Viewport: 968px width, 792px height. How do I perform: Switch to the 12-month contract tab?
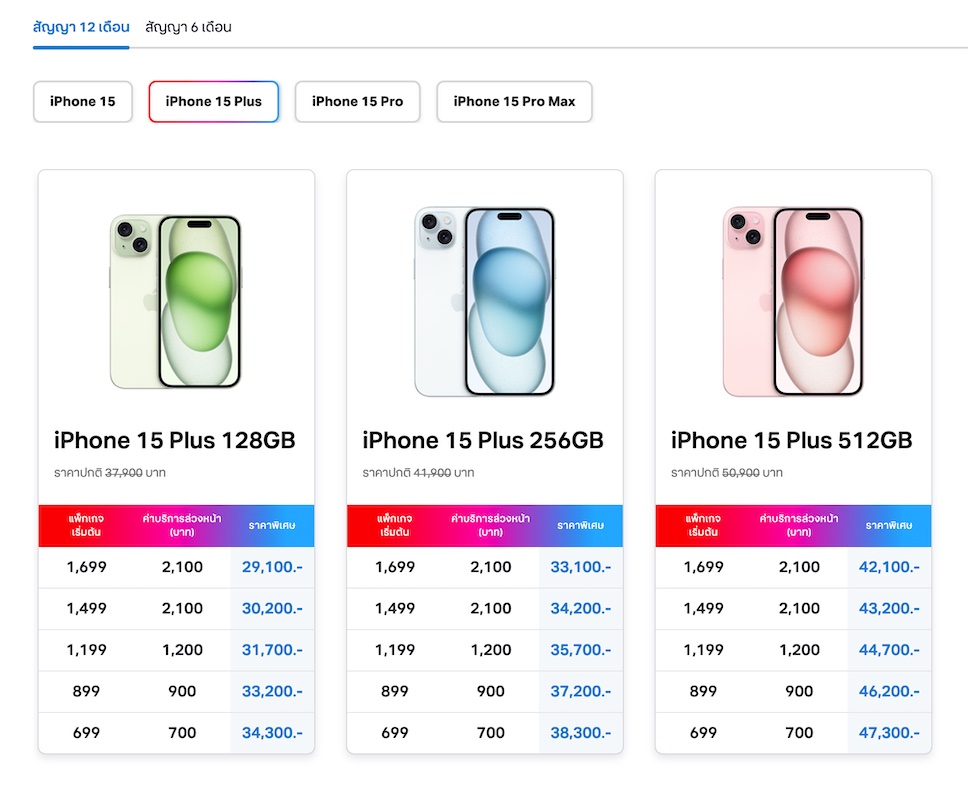click(80, 27)
